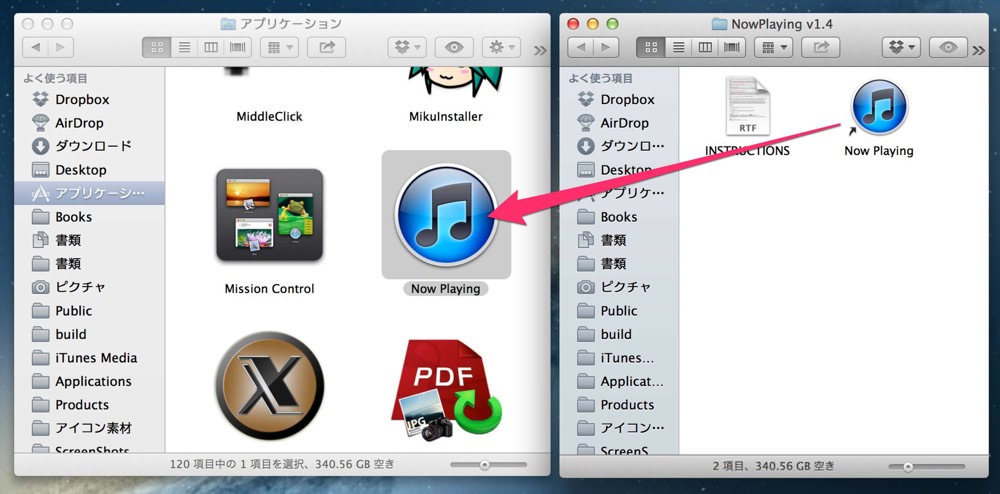This screenshot has width=1000, height=494.
Task: Go forward in the NowPlaying v1.4 window
Action: tap(605, 47)
